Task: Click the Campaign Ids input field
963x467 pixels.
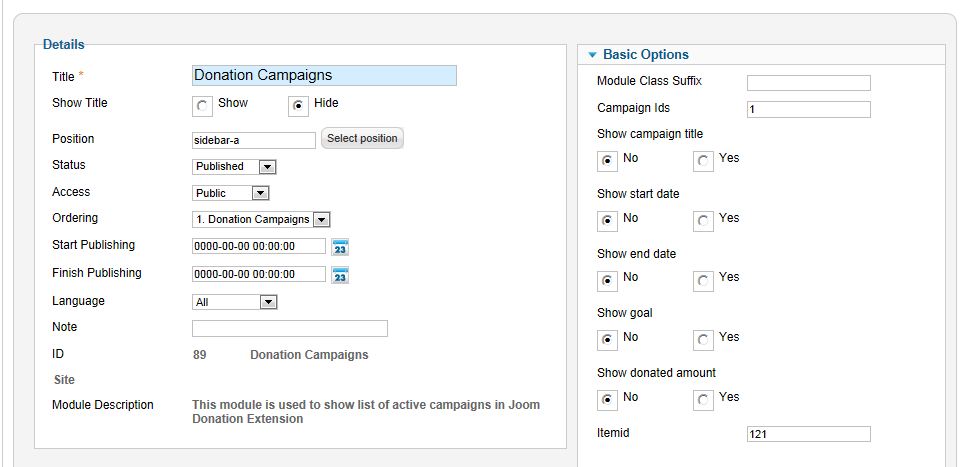Action: click(x=808, y=109)
